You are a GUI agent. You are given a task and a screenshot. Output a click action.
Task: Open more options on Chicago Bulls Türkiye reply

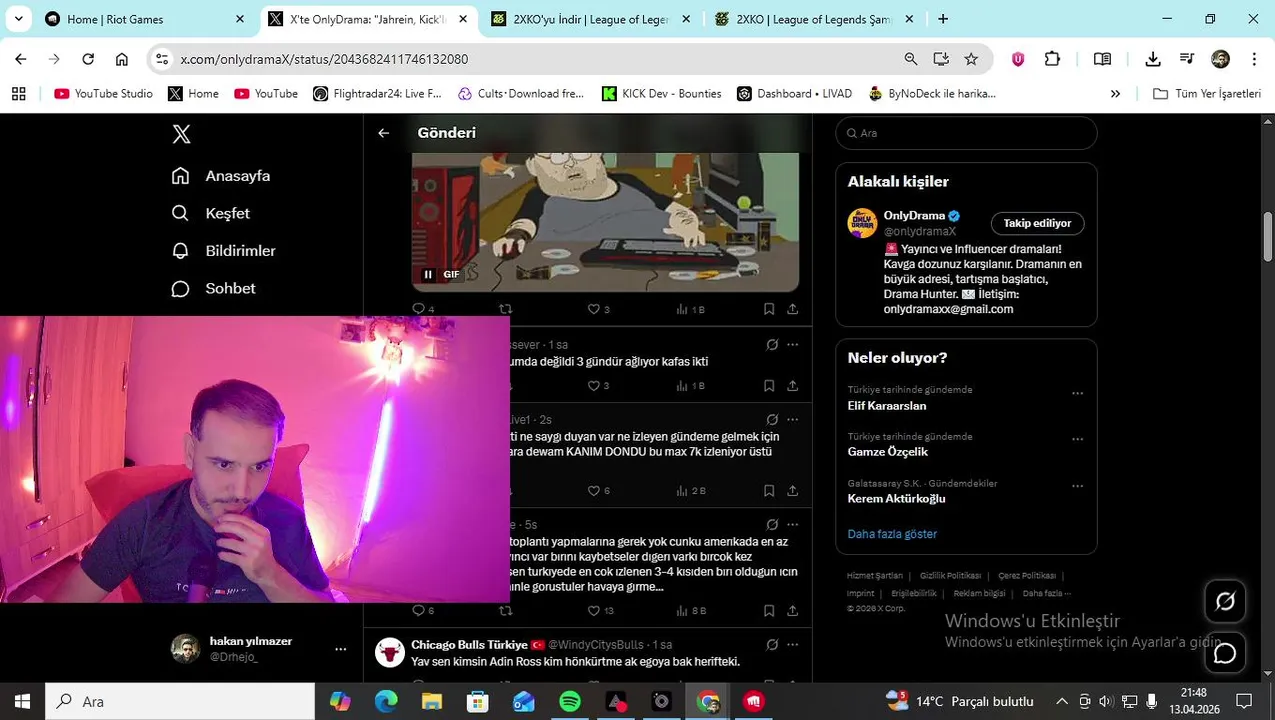(793, 645)
